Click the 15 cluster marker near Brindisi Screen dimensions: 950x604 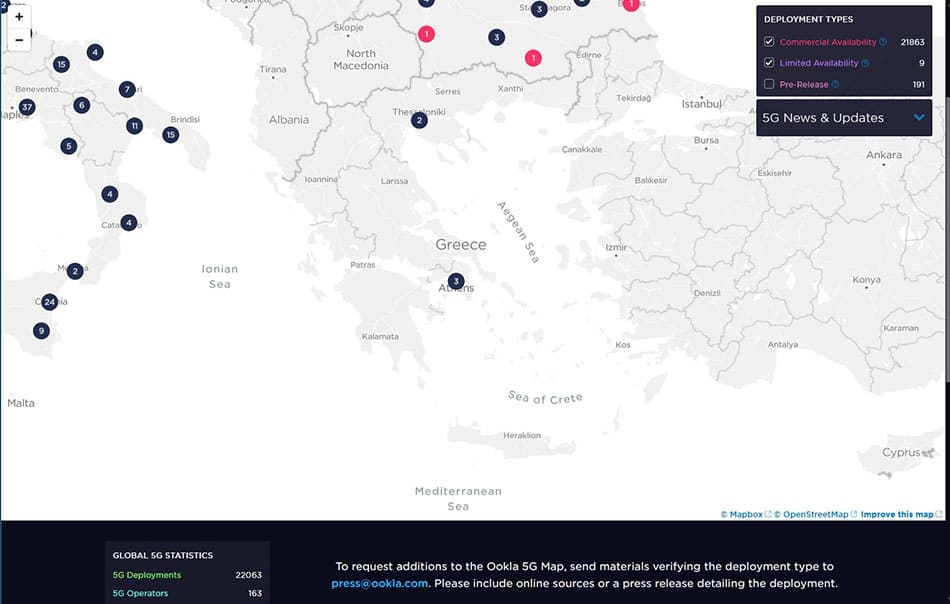click(x=170, y=134)
